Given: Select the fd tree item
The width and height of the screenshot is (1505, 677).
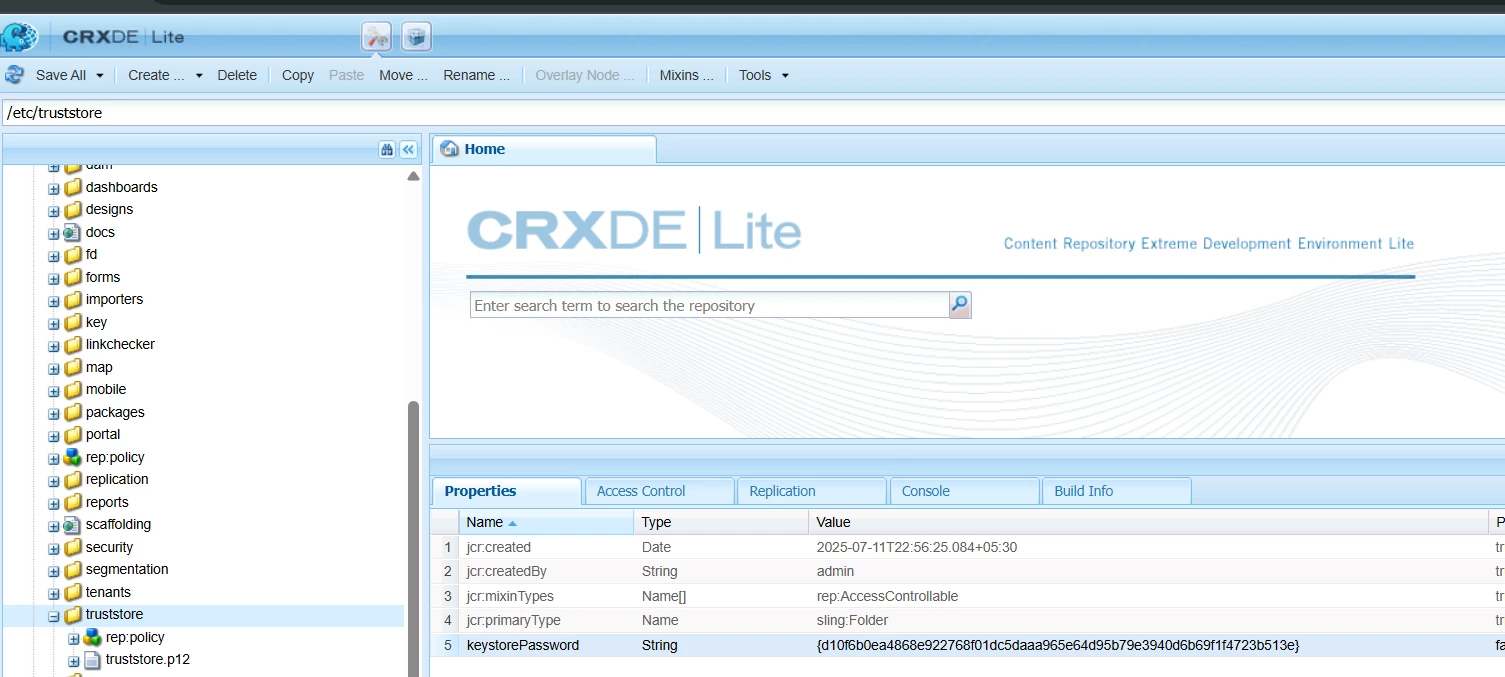Looking at the screenshot, I should point(91,254).
